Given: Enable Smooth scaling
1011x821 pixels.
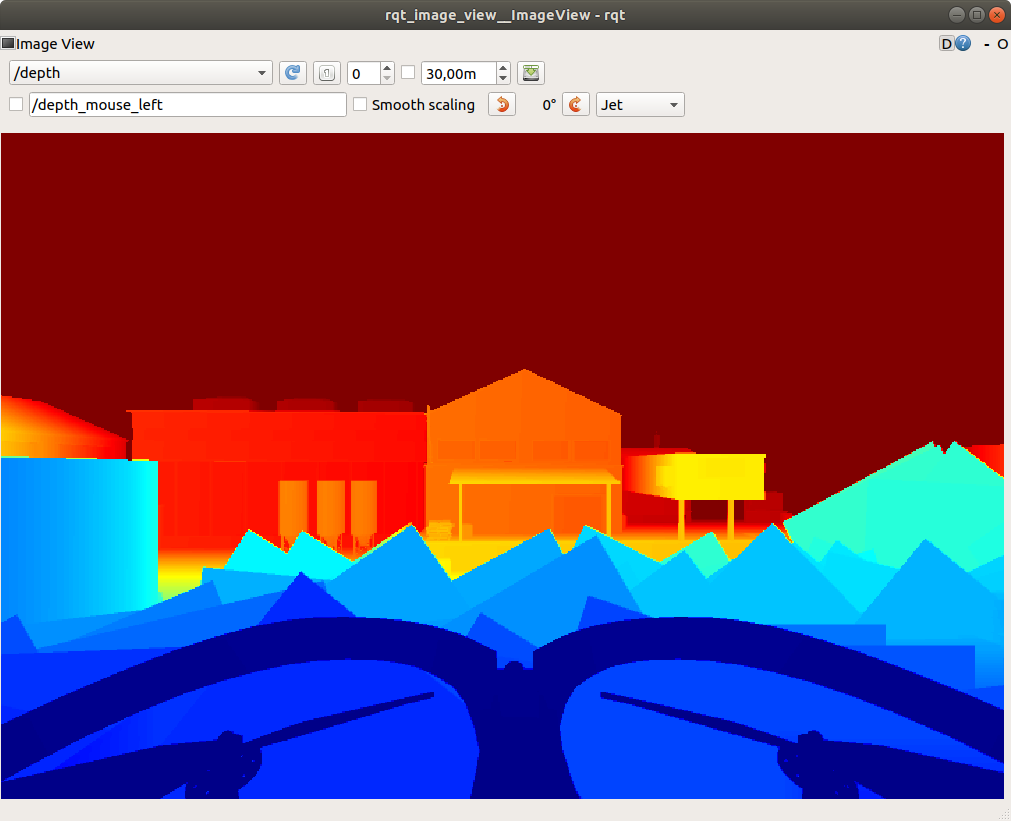Looking at the screenshot, I should click(360, 104).
